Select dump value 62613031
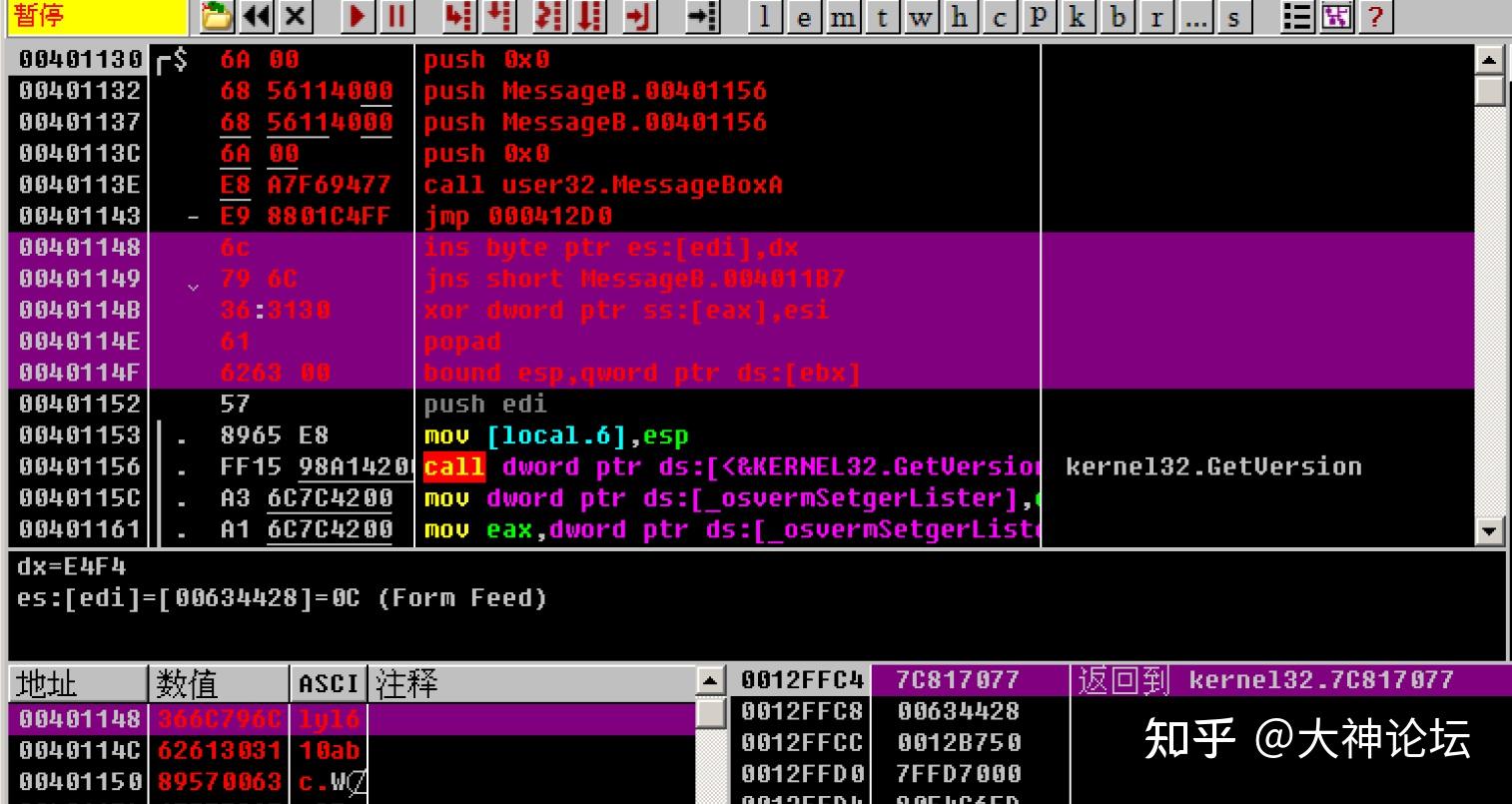The image size is (1512, 804). point(221,750)
